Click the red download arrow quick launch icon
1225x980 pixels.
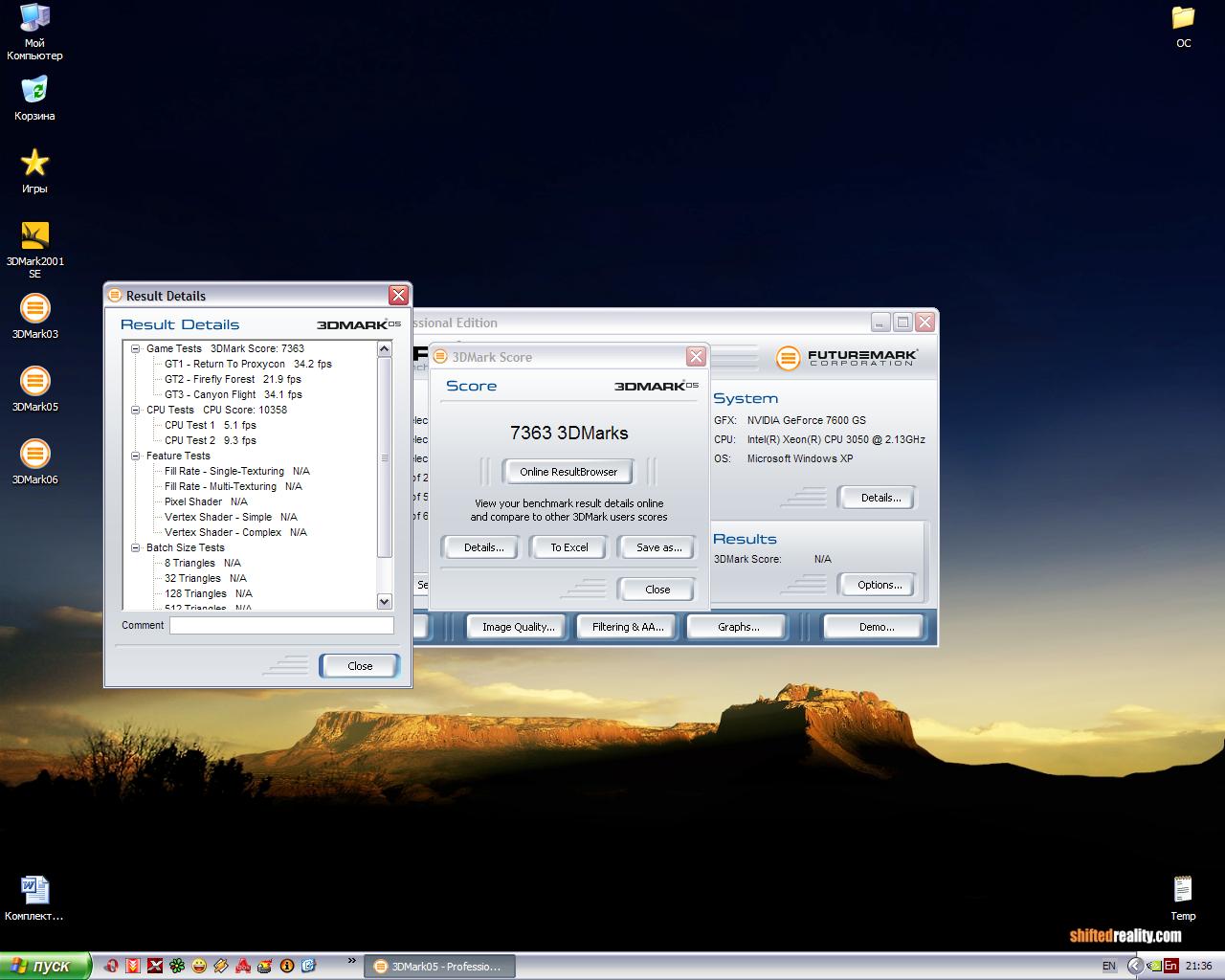pyautogui.click(x=134, y=966)
